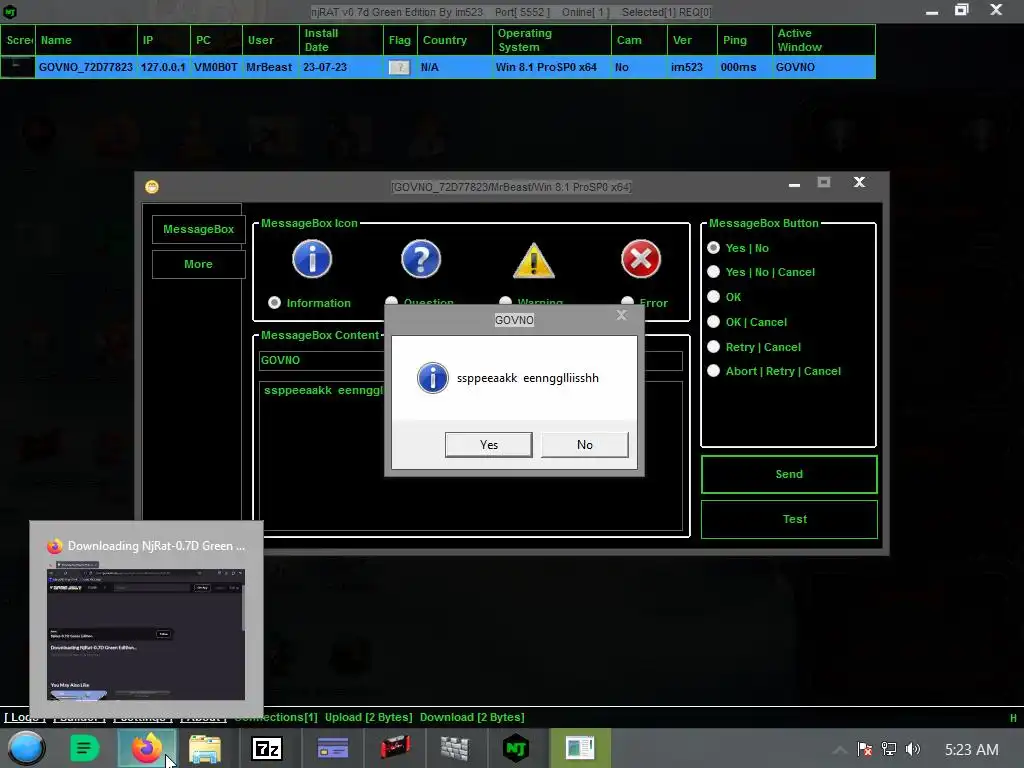Click the red and black taskbar icon

click(x=395, y=748)
